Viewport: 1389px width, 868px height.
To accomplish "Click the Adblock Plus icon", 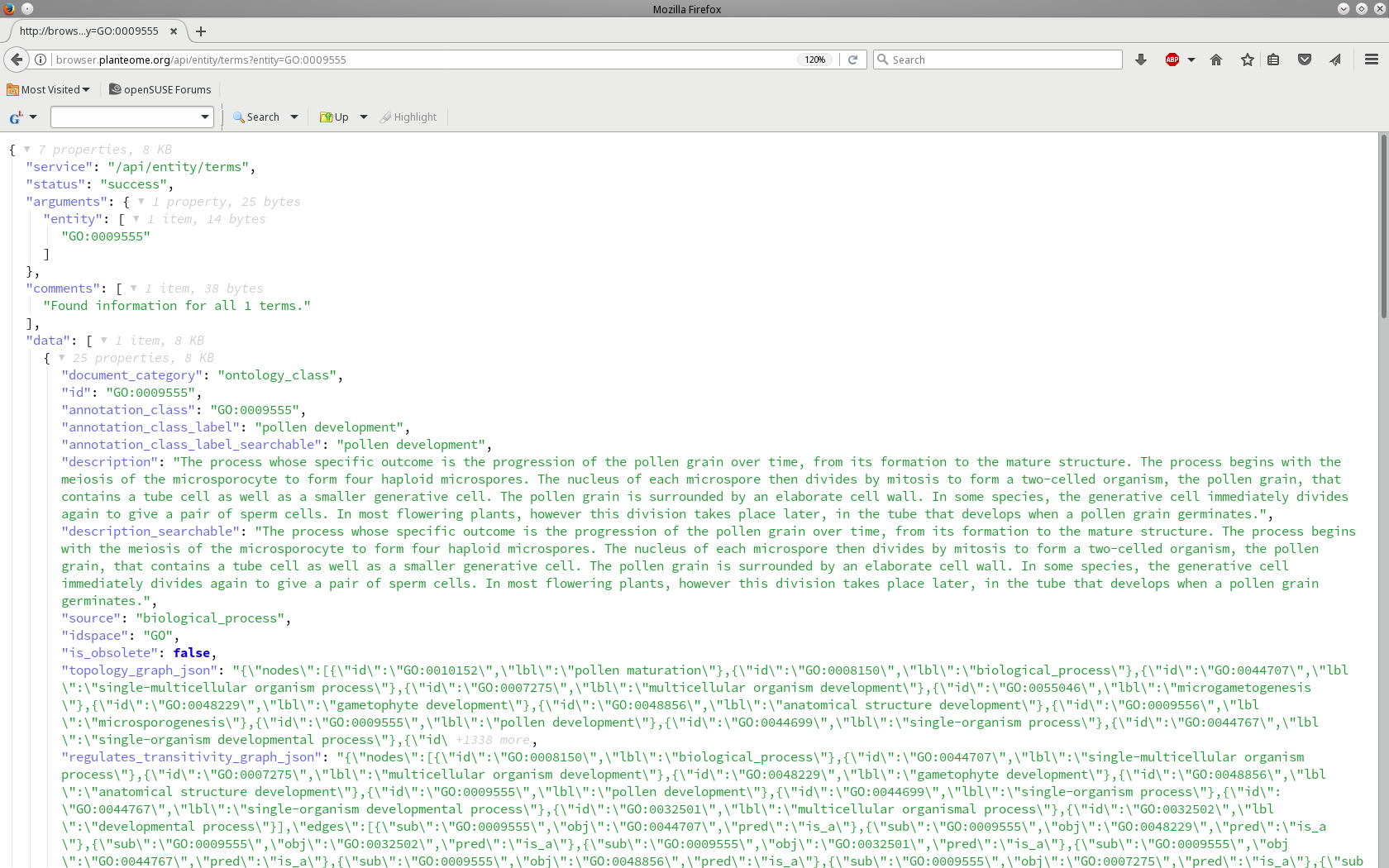I will (1172, 60).
